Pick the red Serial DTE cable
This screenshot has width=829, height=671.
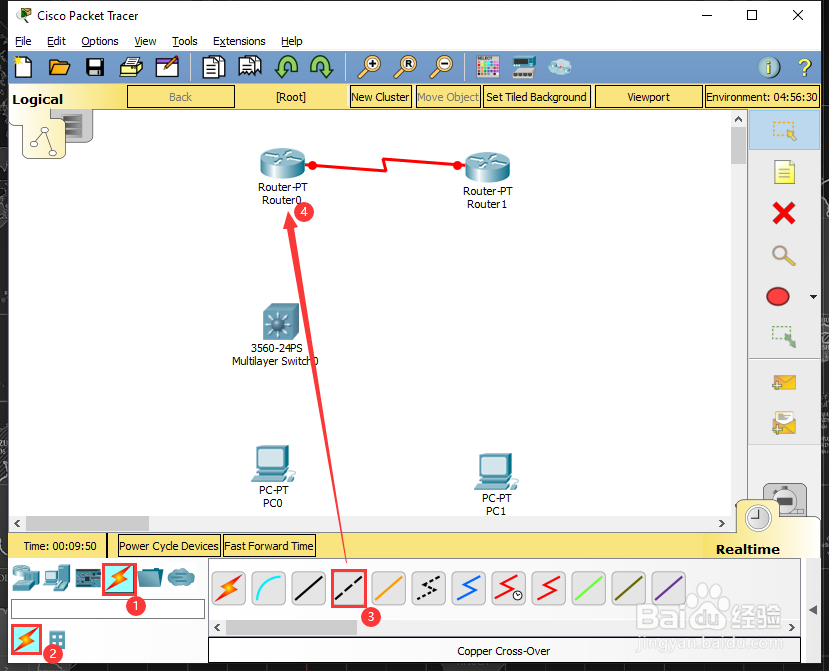pos(548,588)
